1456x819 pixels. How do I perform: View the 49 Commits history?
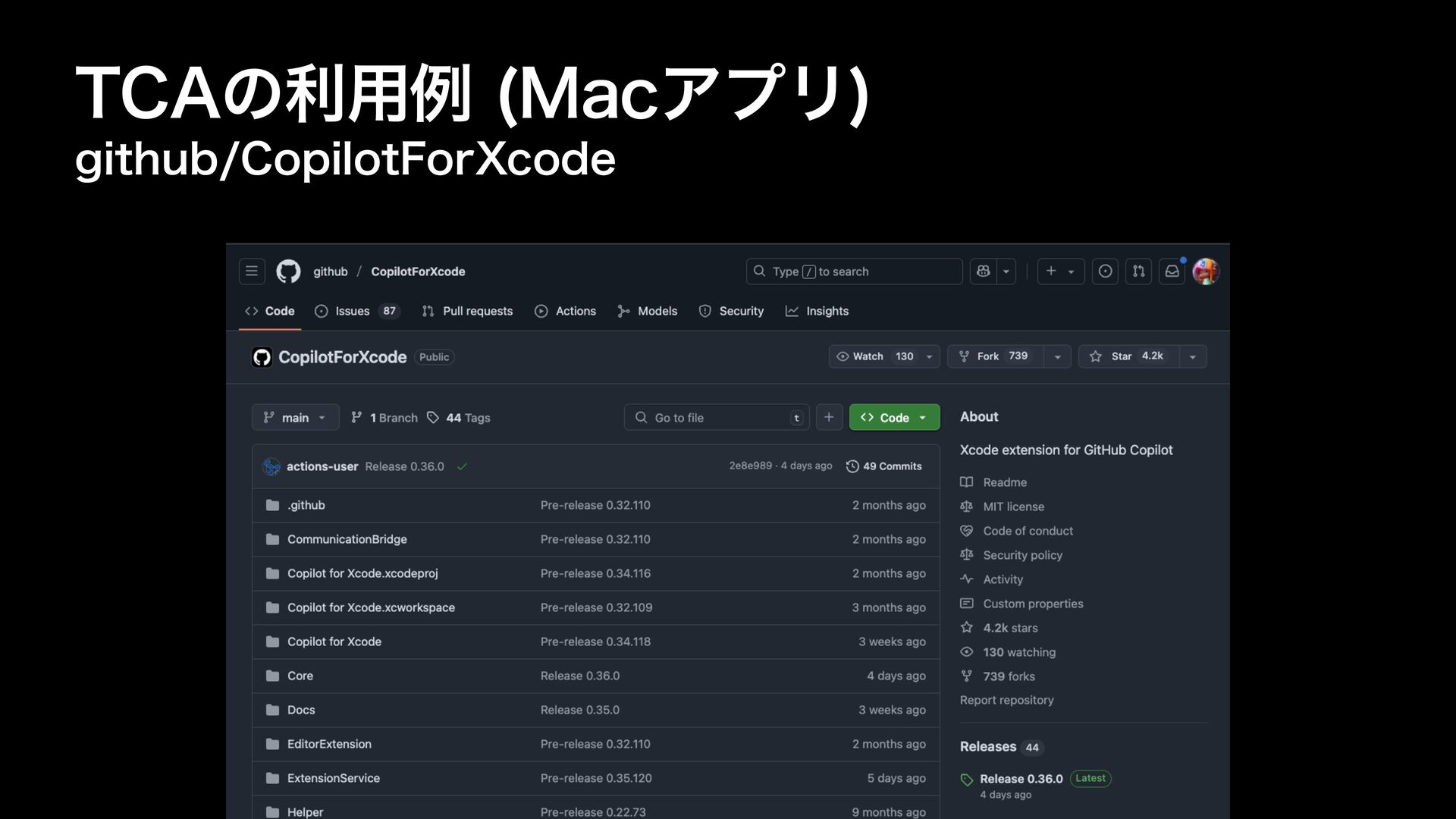coord(884,466)
